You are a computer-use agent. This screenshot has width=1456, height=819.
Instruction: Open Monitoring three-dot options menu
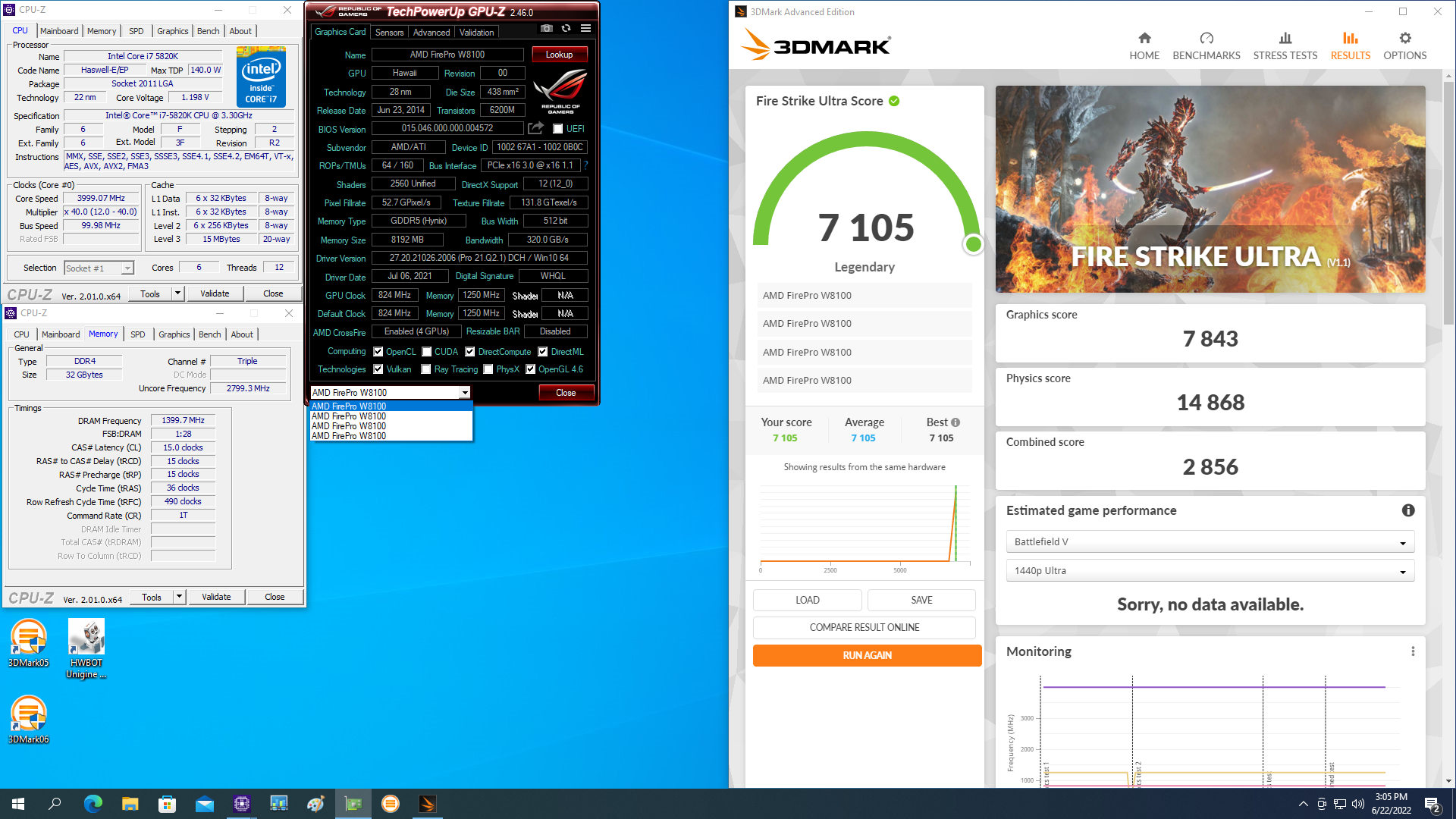1413,651
